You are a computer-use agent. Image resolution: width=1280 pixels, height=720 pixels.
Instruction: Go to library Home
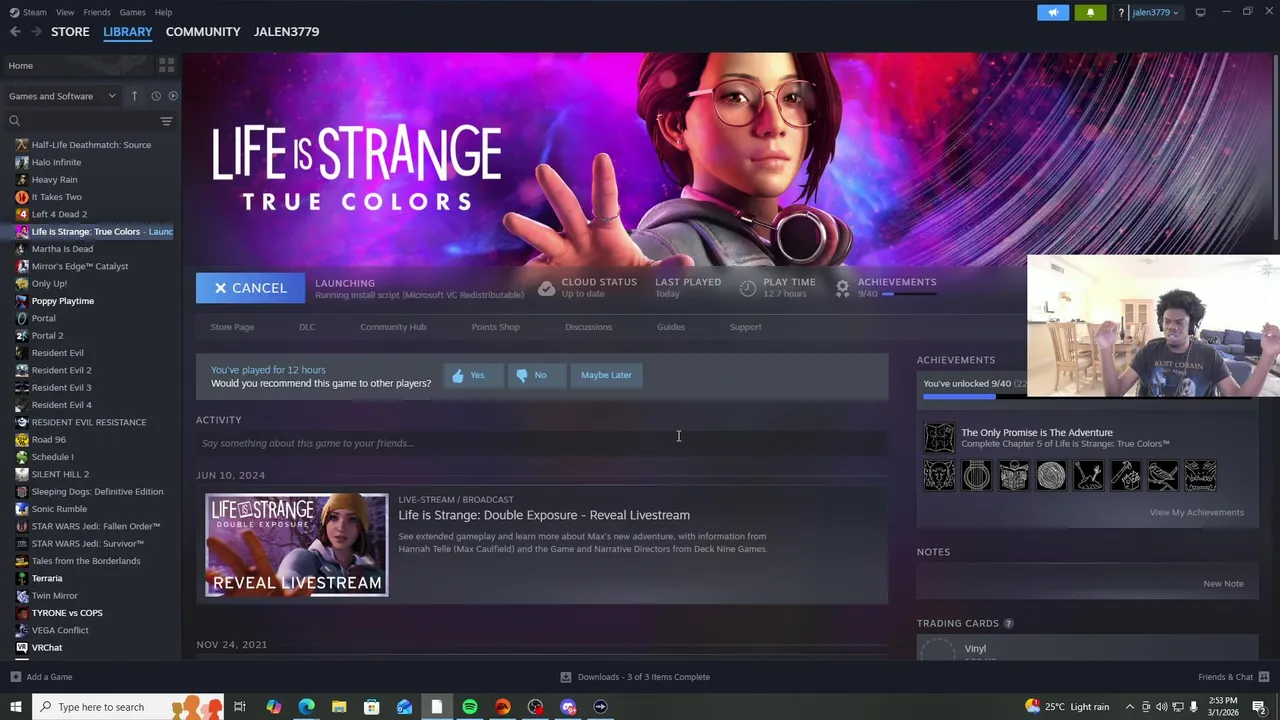(20, 65)
